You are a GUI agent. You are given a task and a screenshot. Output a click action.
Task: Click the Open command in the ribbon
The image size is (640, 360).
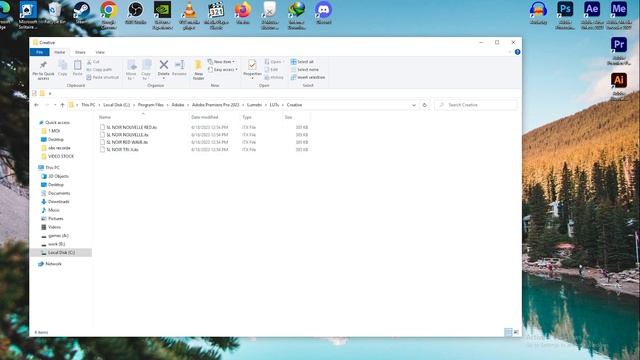pyautogui.click(x=273, y=62)
